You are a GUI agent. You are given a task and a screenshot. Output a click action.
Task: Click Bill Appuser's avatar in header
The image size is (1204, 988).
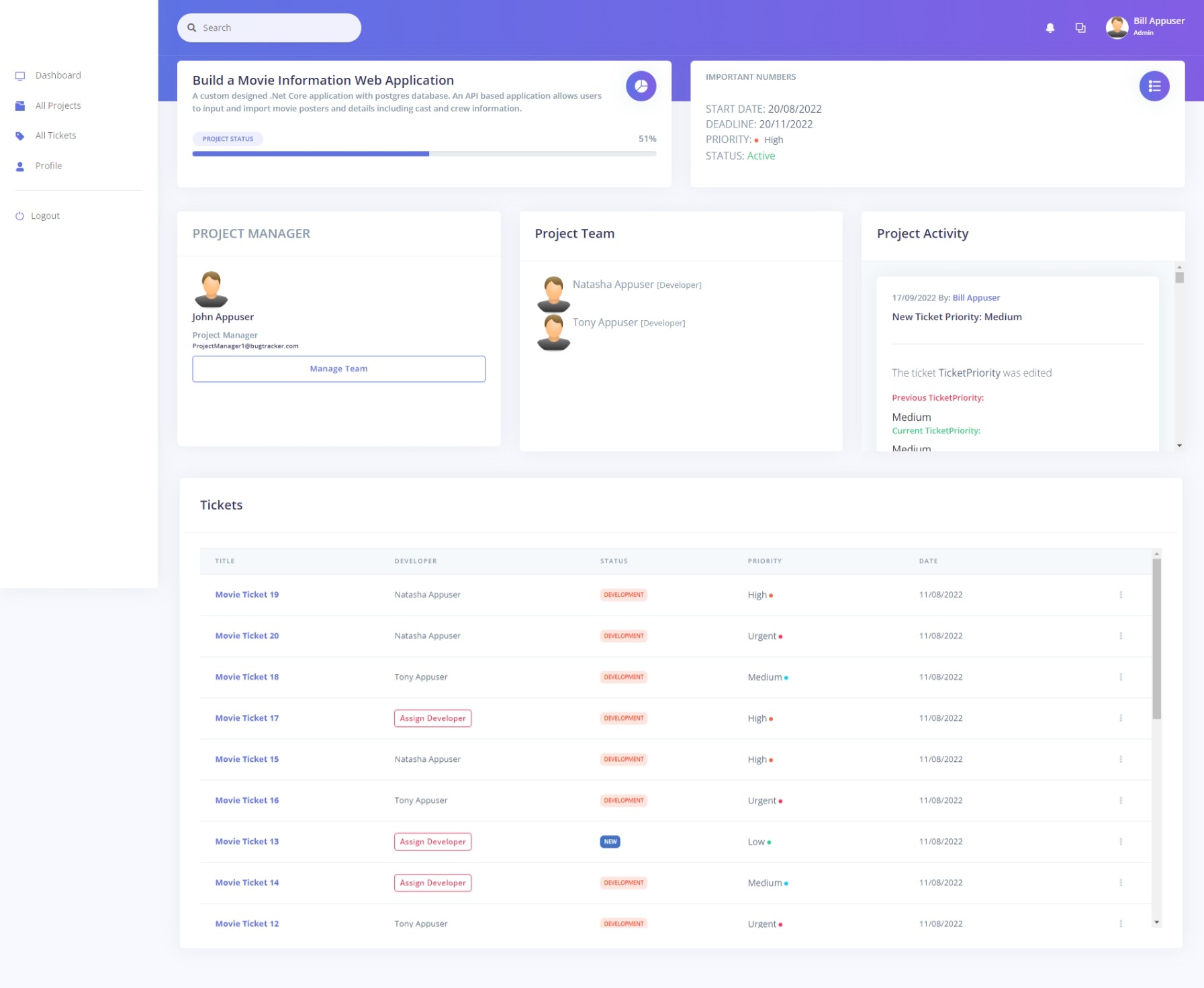click(1117, 28)
